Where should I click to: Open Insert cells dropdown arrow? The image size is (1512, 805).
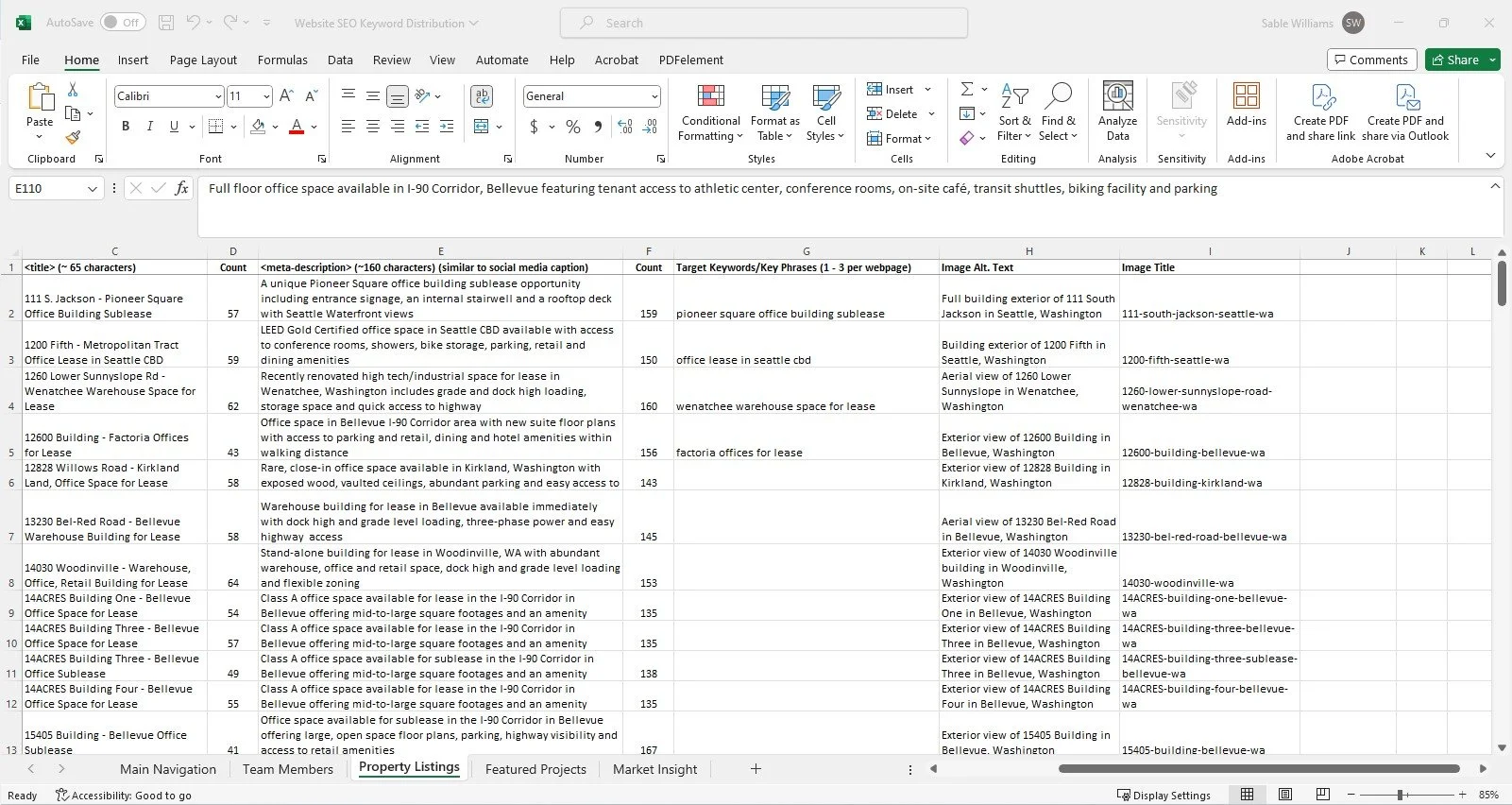(x=927, y=90)
